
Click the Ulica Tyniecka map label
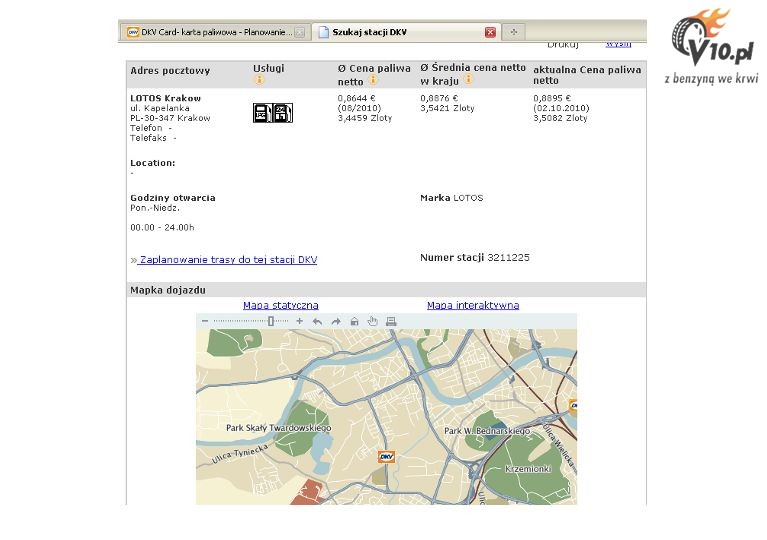[240, 454]
